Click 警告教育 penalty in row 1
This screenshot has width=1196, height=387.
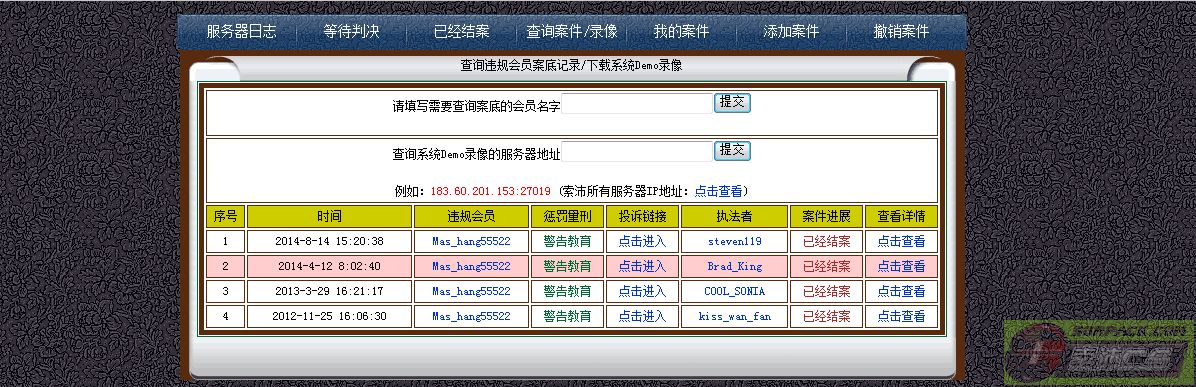point(567,242)
